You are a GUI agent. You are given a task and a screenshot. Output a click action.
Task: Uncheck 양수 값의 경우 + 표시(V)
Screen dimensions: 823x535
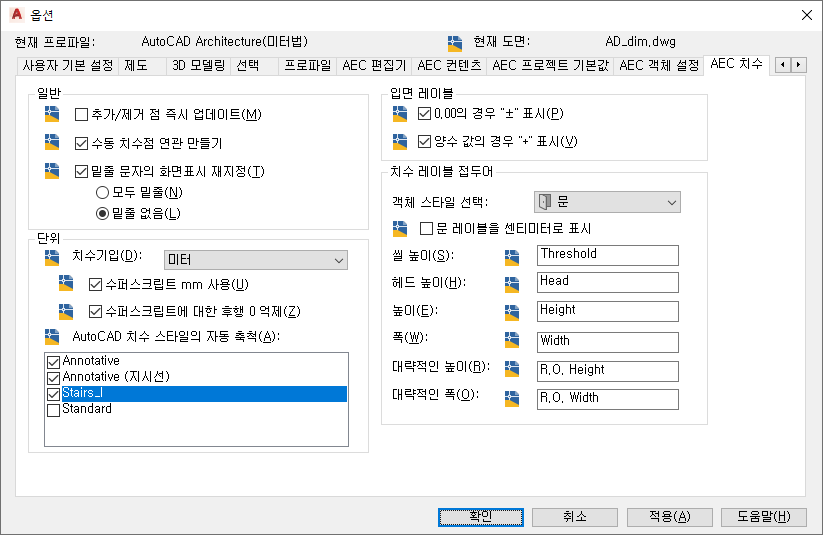[424, 141]
